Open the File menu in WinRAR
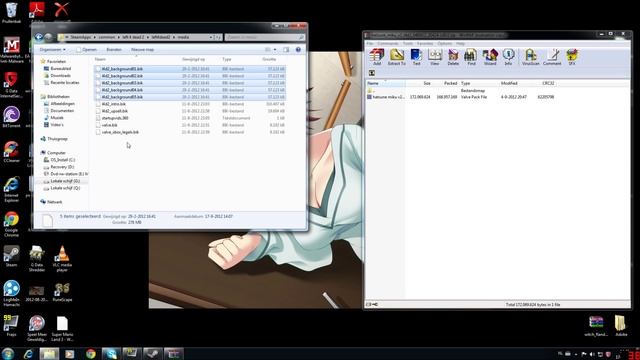Viewport: 640px width, 360px height. (x=370, y=43)
